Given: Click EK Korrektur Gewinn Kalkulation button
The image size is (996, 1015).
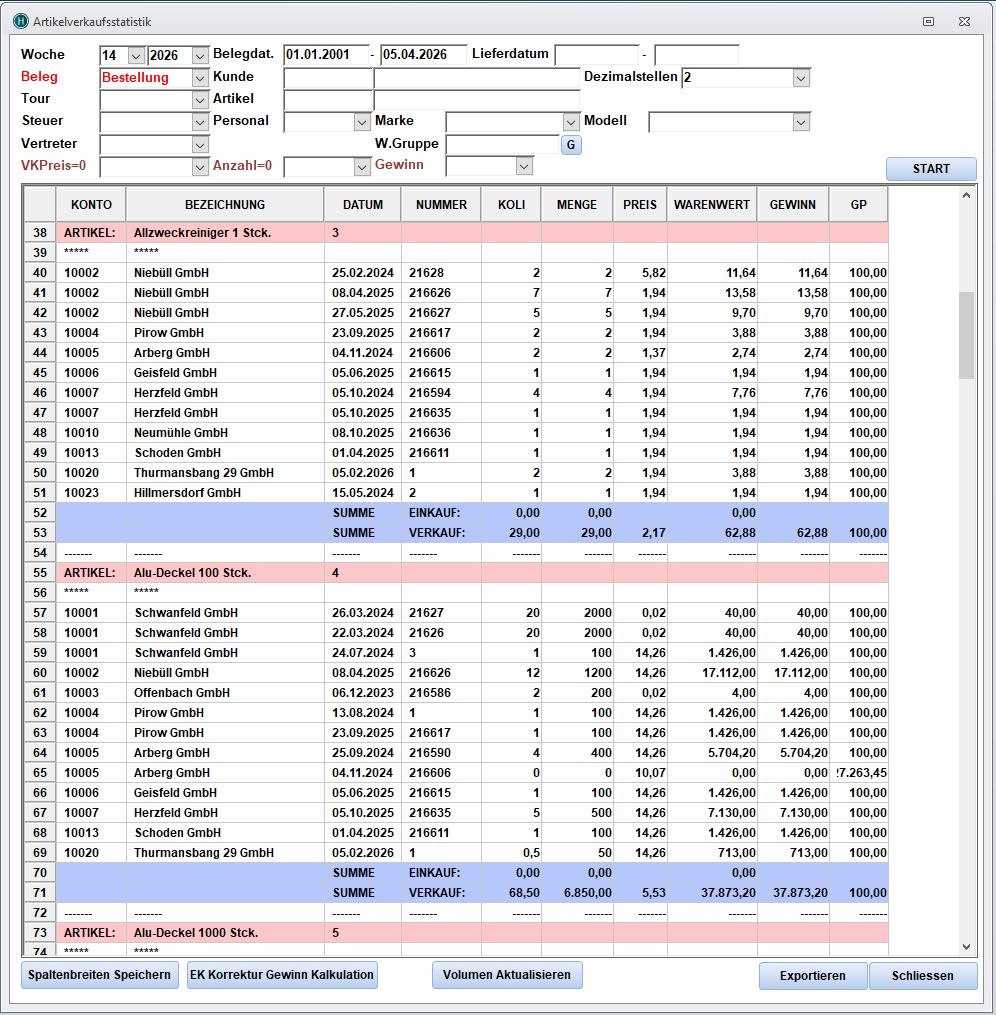Looking at the screenshot, I should pos(282,975).
